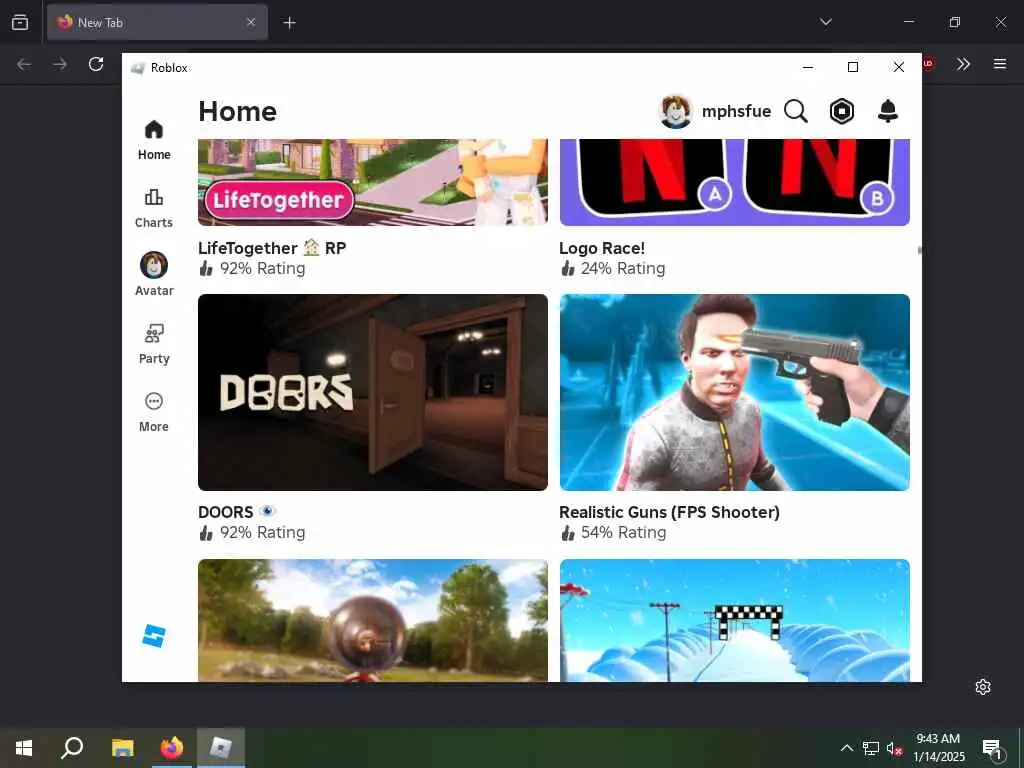Select the New Tab browser tab

coord(157,22)
